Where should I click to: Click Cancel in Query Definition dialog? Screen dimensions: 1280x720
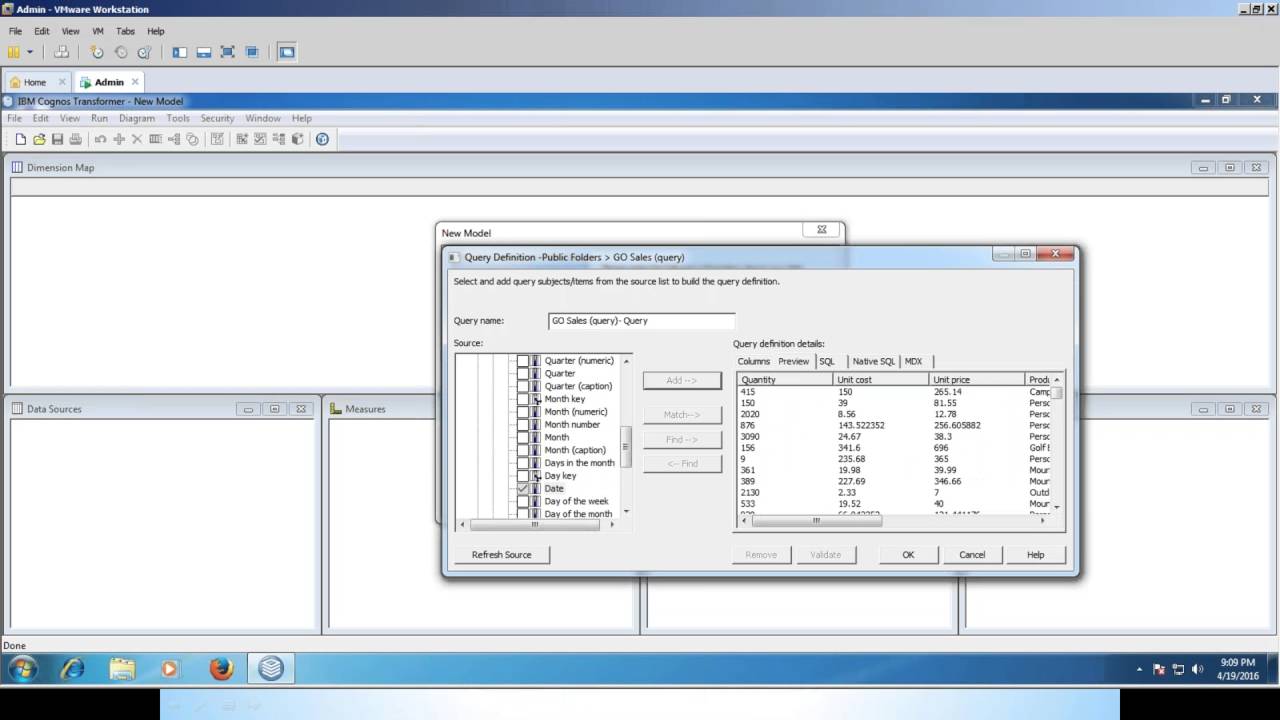point(972,555)
